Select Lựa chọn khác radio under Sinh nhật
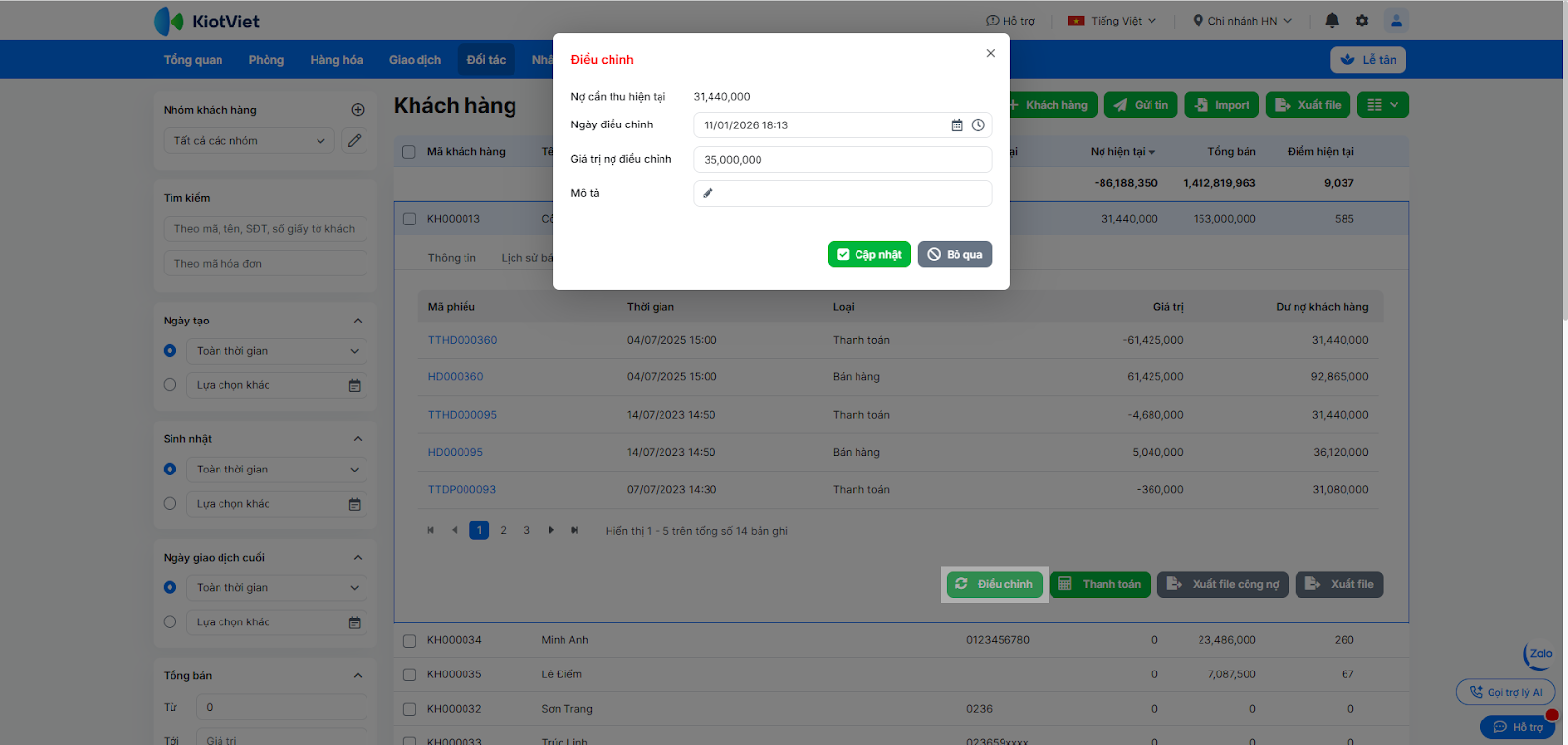Viewport: 1568px width, 745px height. pos(170,504)
